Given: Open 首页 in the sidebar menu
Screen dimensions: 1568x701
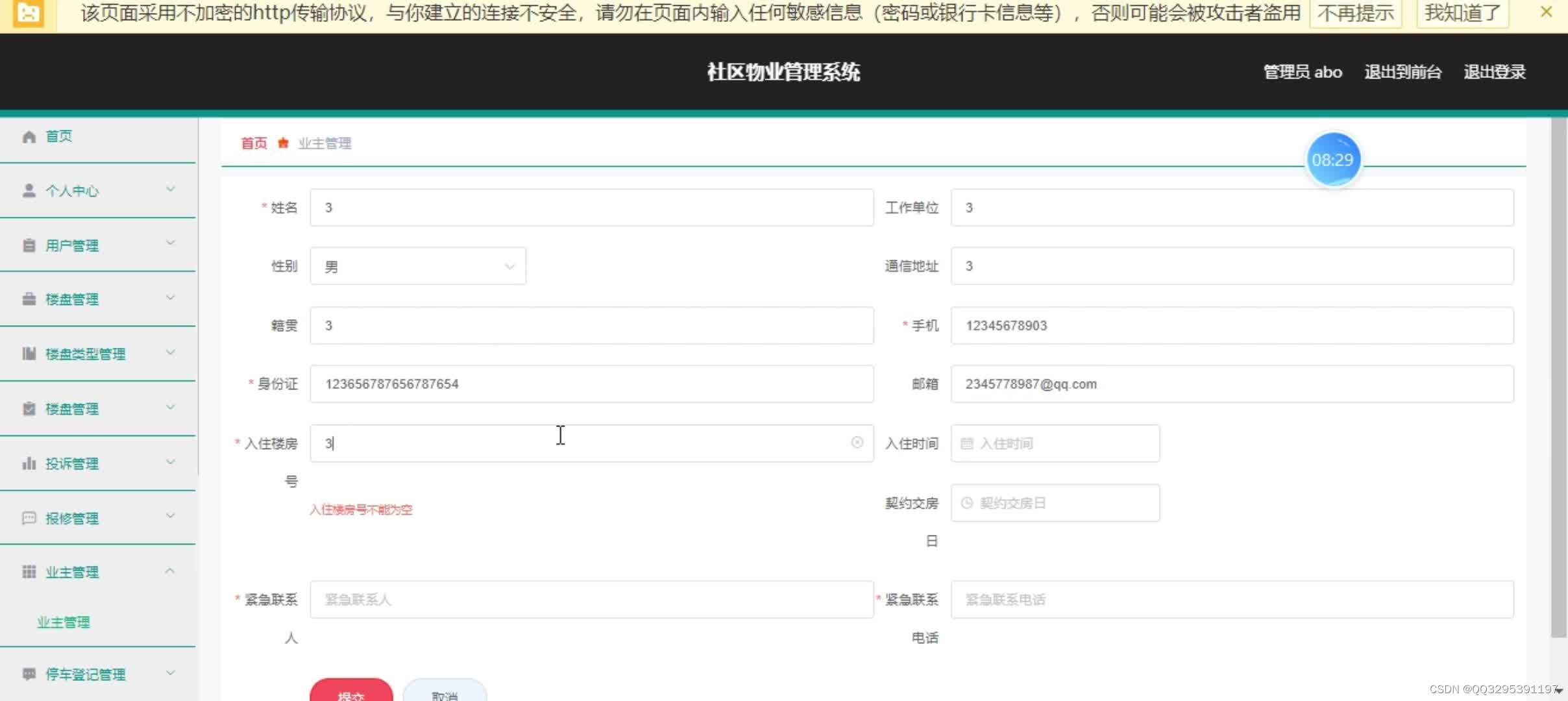Looking at the screenshot, I should pyautogui.click(x=98, y=136).
